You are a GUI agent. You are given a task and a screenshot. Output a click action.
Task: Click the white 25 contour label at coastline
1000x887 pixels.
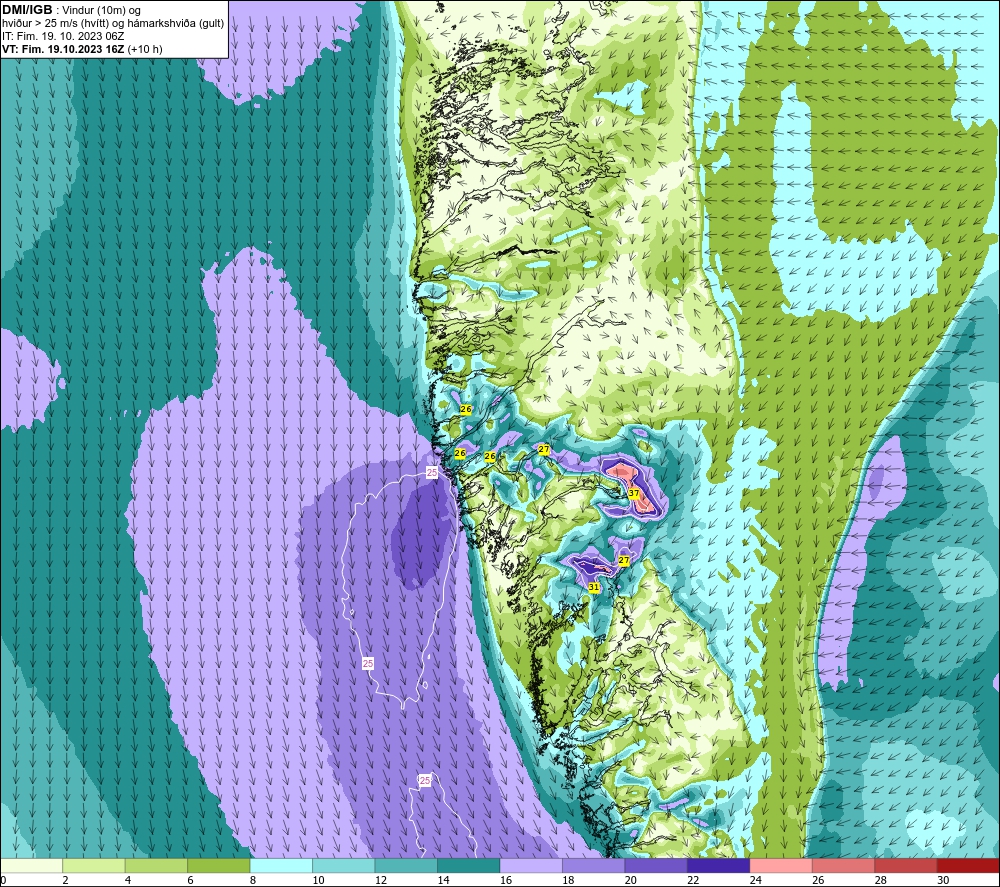pyautogui.click(x=432, y=473)
